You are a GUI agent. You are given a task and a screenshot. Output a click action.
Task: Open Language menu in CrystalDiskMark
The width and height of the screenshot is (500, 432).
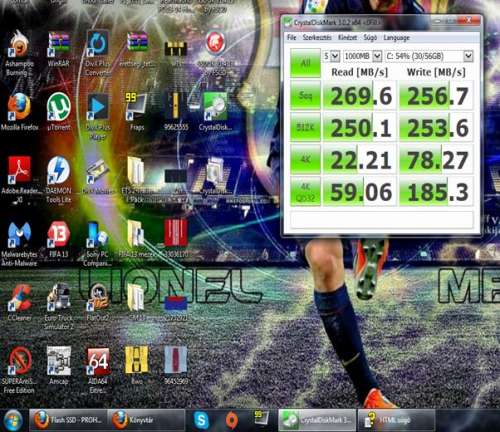pos(396,38)
